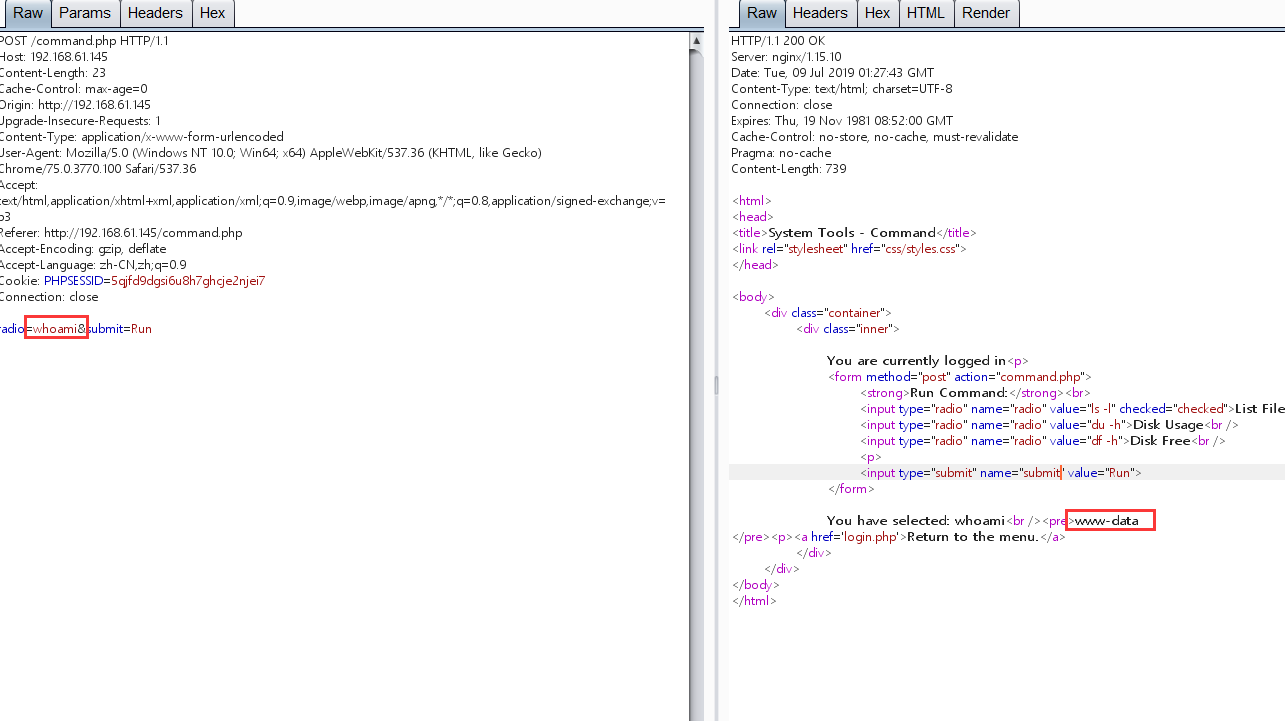
Task: Click the Pragma: no-cache header
Action: click(x=781, y=153)
